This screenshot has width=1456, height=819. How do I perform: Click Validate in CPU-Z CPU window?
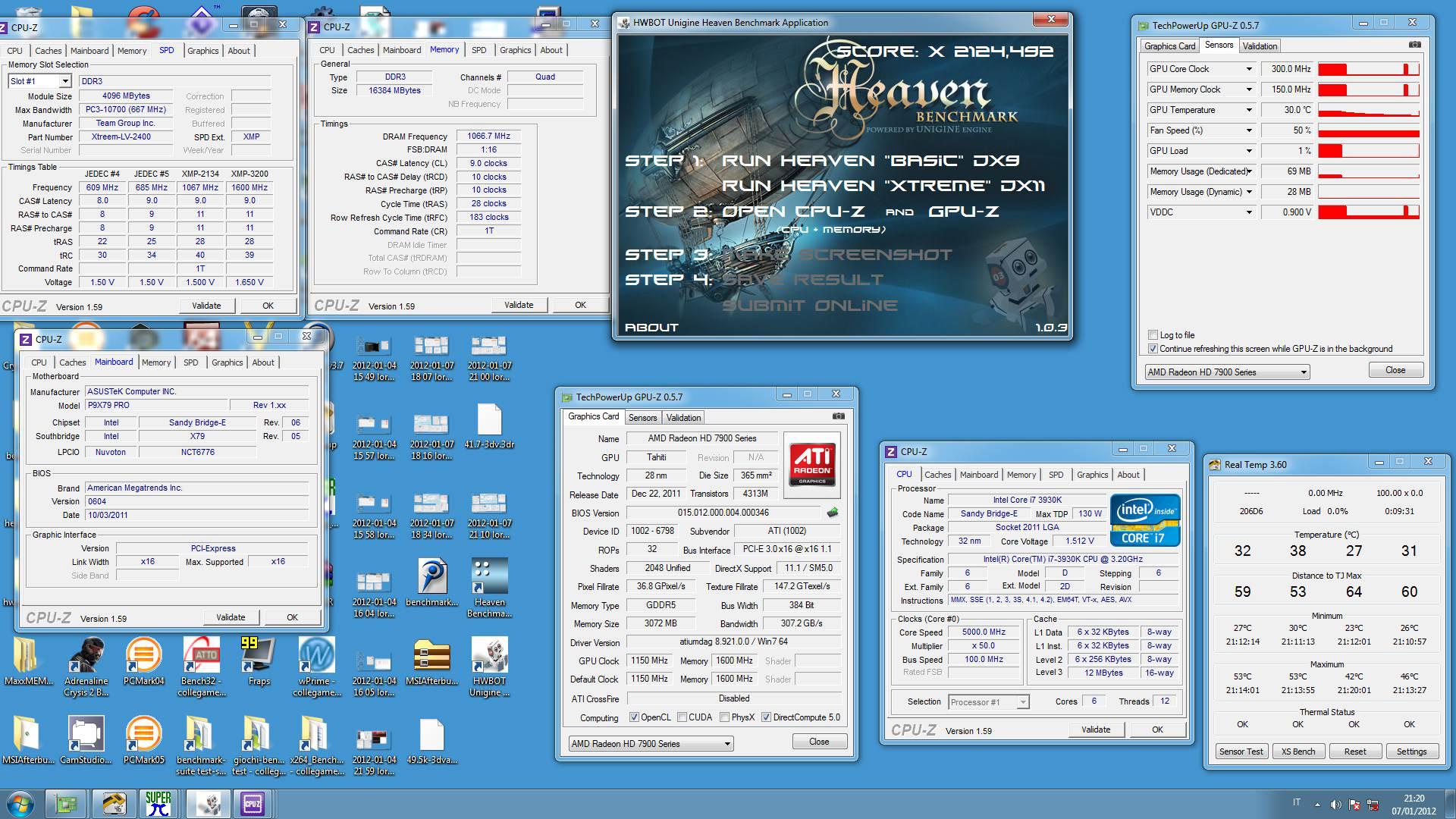pos(1095,730)
